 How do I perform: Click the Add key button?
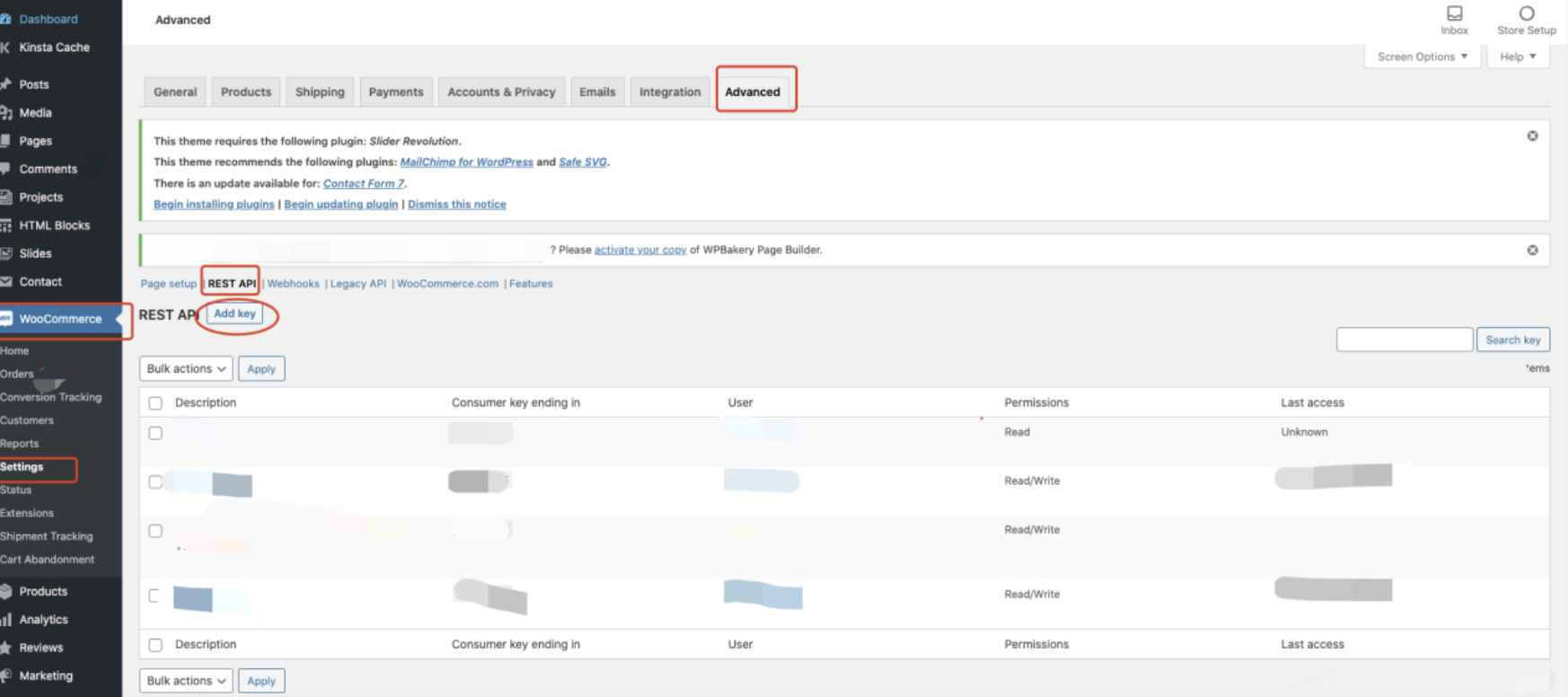pos(234,313)
